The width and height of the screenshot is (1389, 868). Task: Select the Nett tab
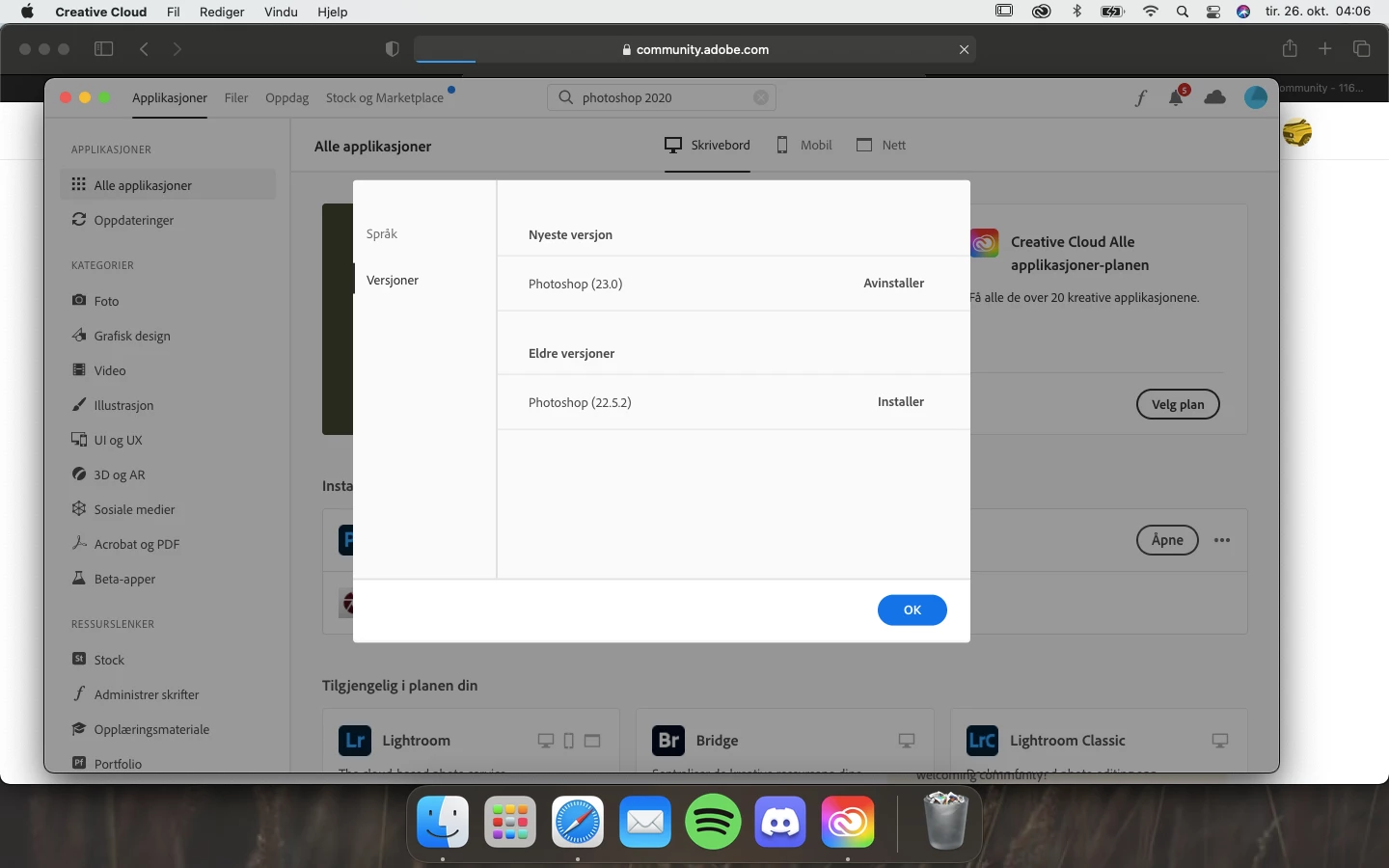[882, 145]
